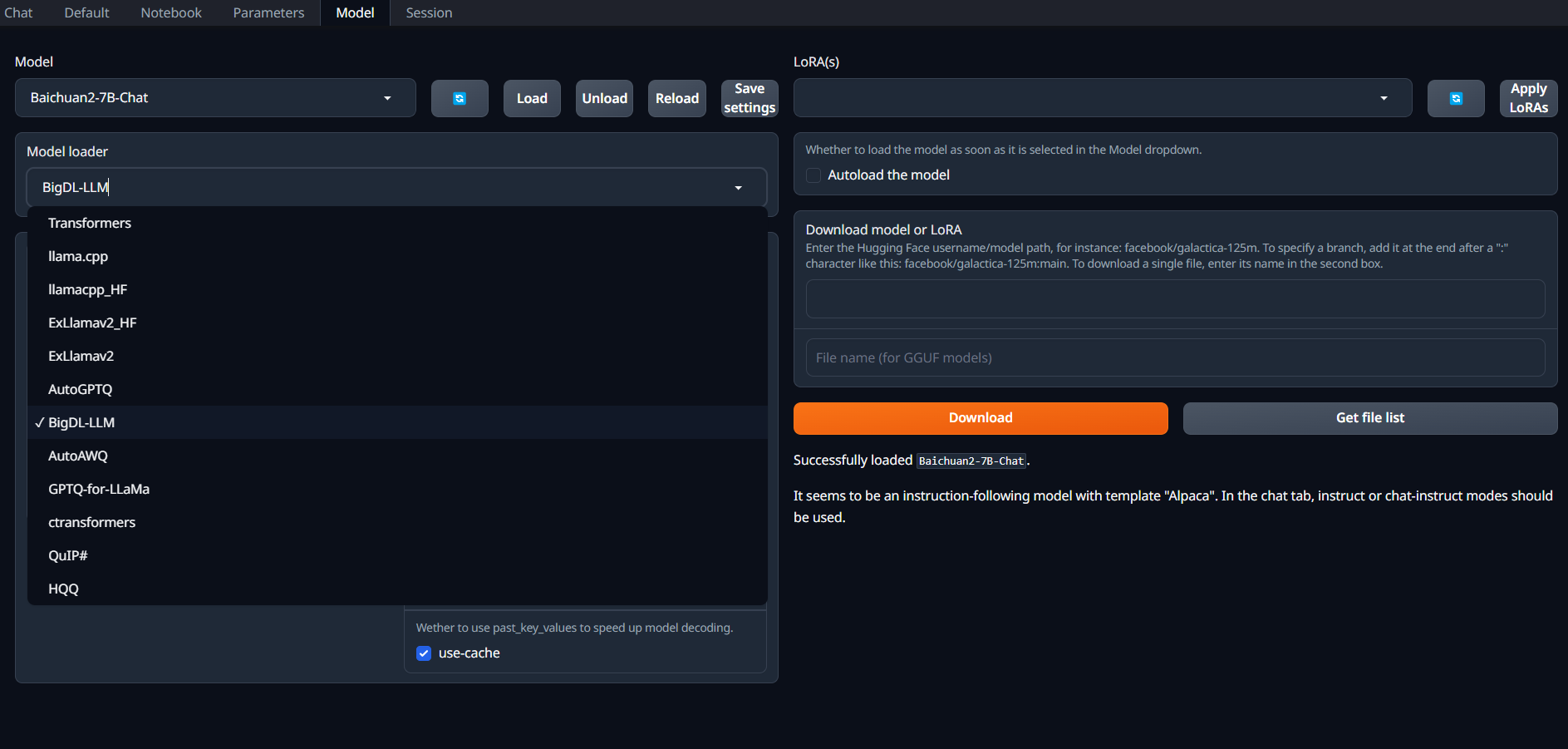Open the Model dropdown showing Baichuan2-7B-Chat
The height and width of the screenshot is (749, 1568).
[214, 98]
